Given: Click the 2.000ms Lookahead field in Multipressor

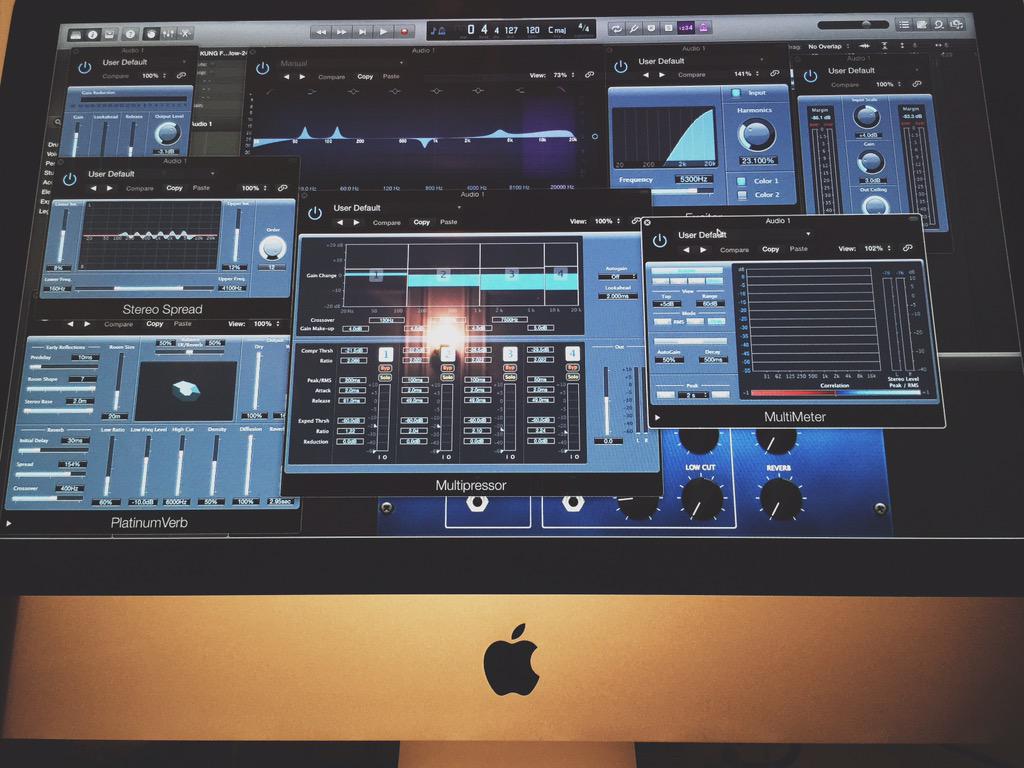Looking at the screenshot, I should click(x=617, y=296).
